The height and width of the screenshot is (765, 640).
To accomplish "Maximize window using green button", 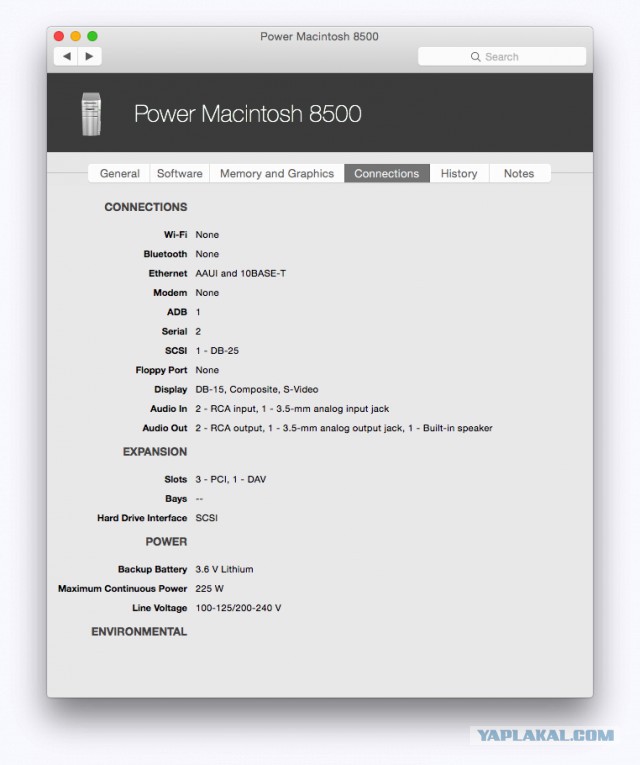I will pos(92,36).
